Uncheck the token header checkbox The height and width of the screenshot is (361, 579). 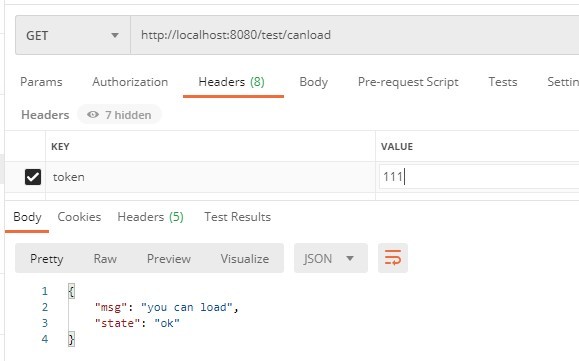coord(33,177)
